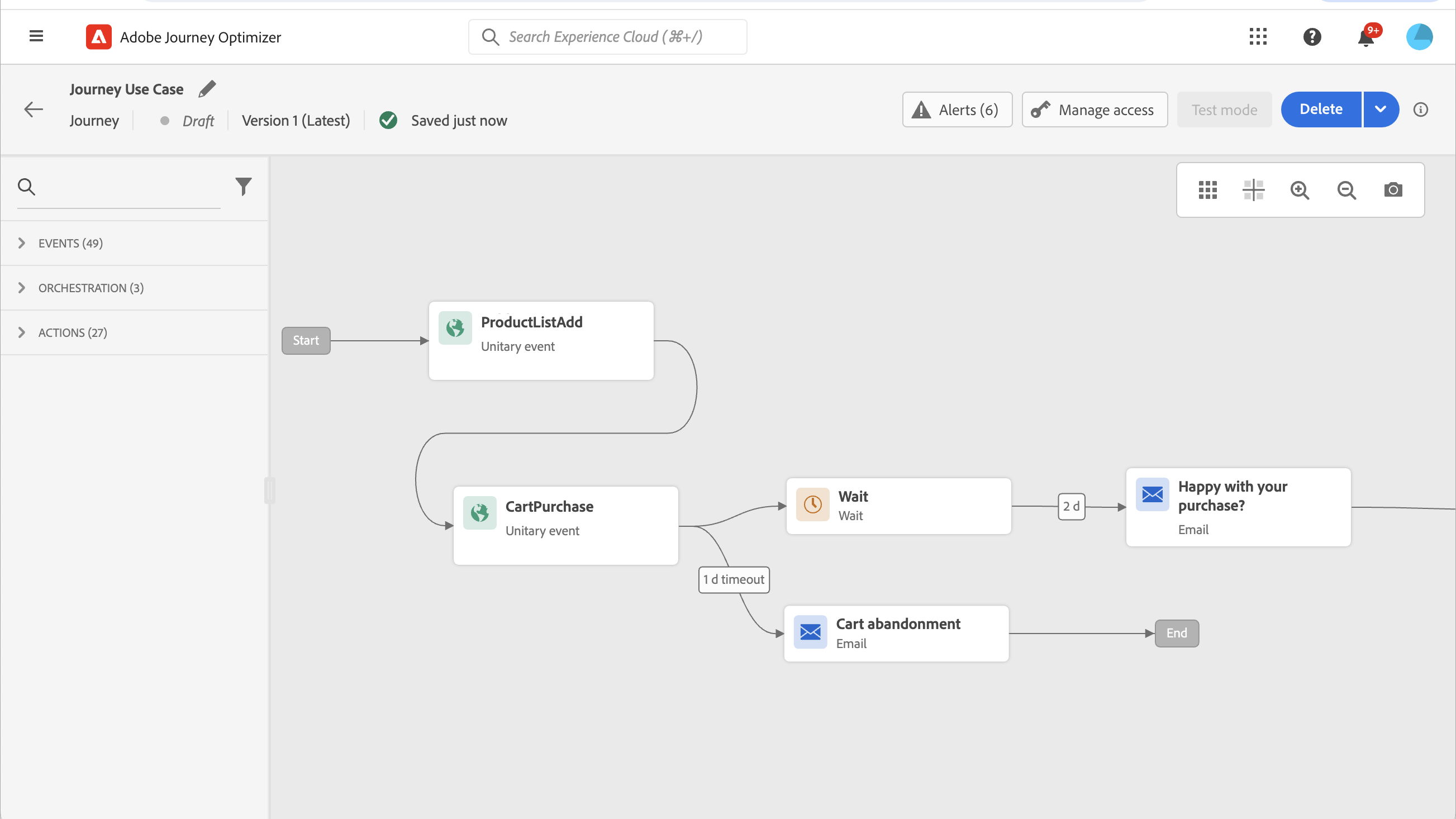
Task: Select the CartPurchase event node
Action: point(565,525)
